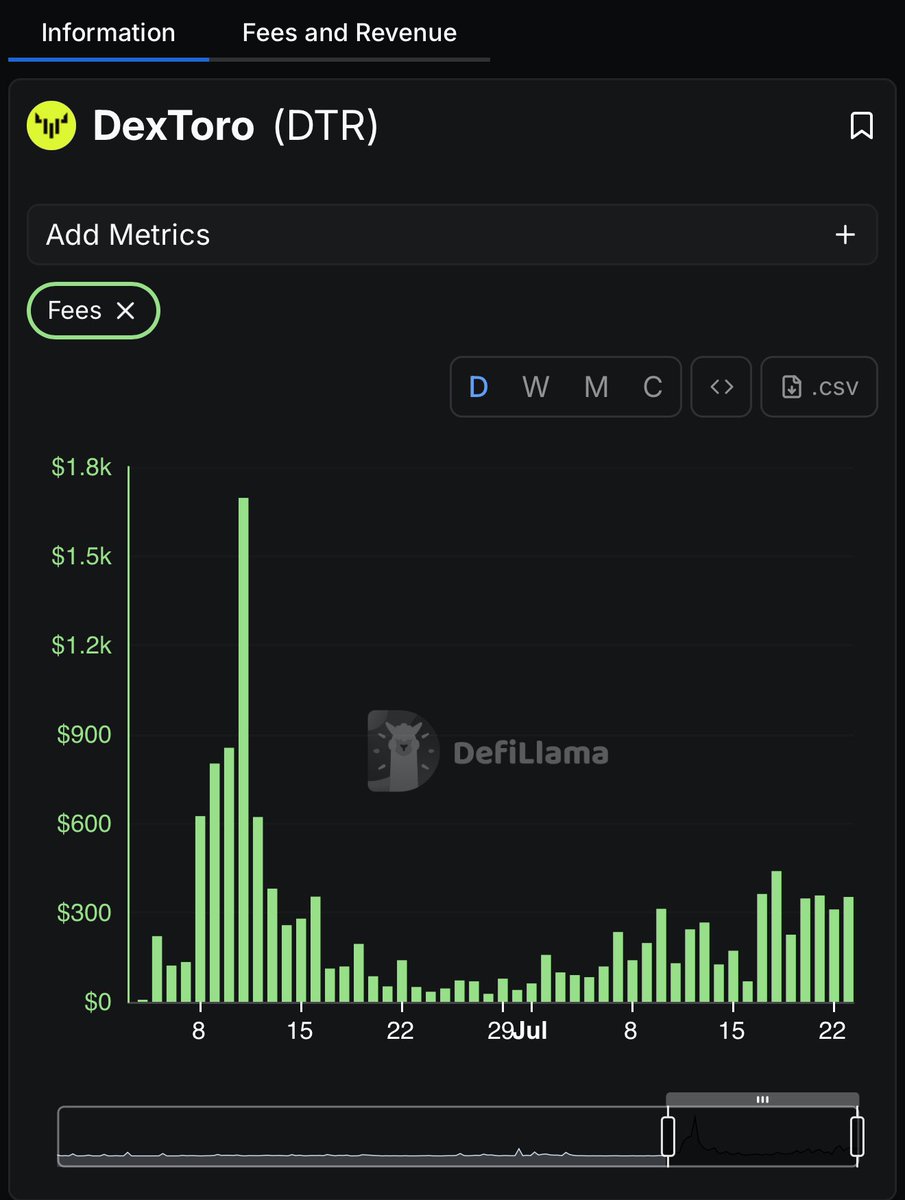Download chart data as .csv
905x1200 pixels.
819,387
